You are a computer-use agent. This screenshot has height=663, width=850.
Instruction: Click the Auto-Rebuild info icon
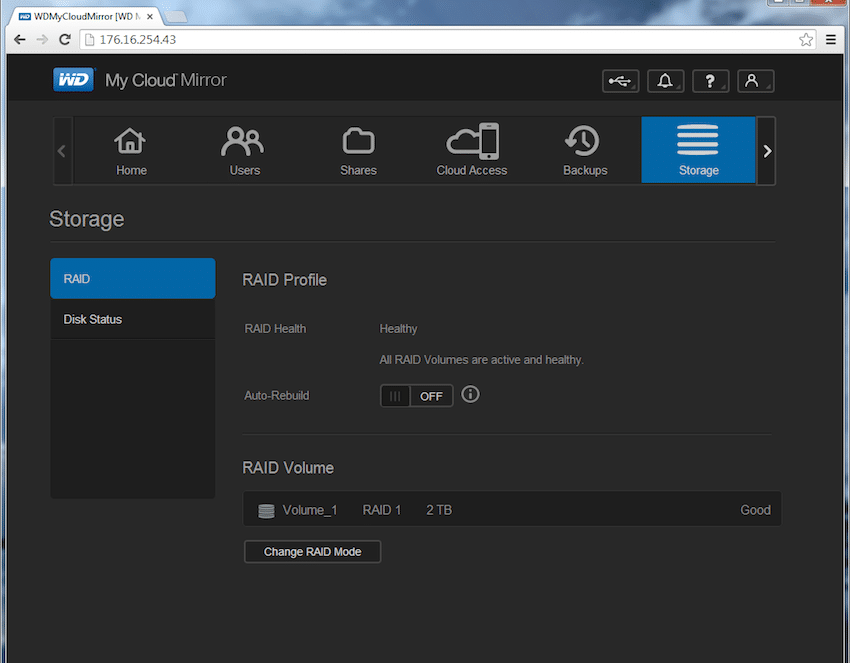pos(470,394)
